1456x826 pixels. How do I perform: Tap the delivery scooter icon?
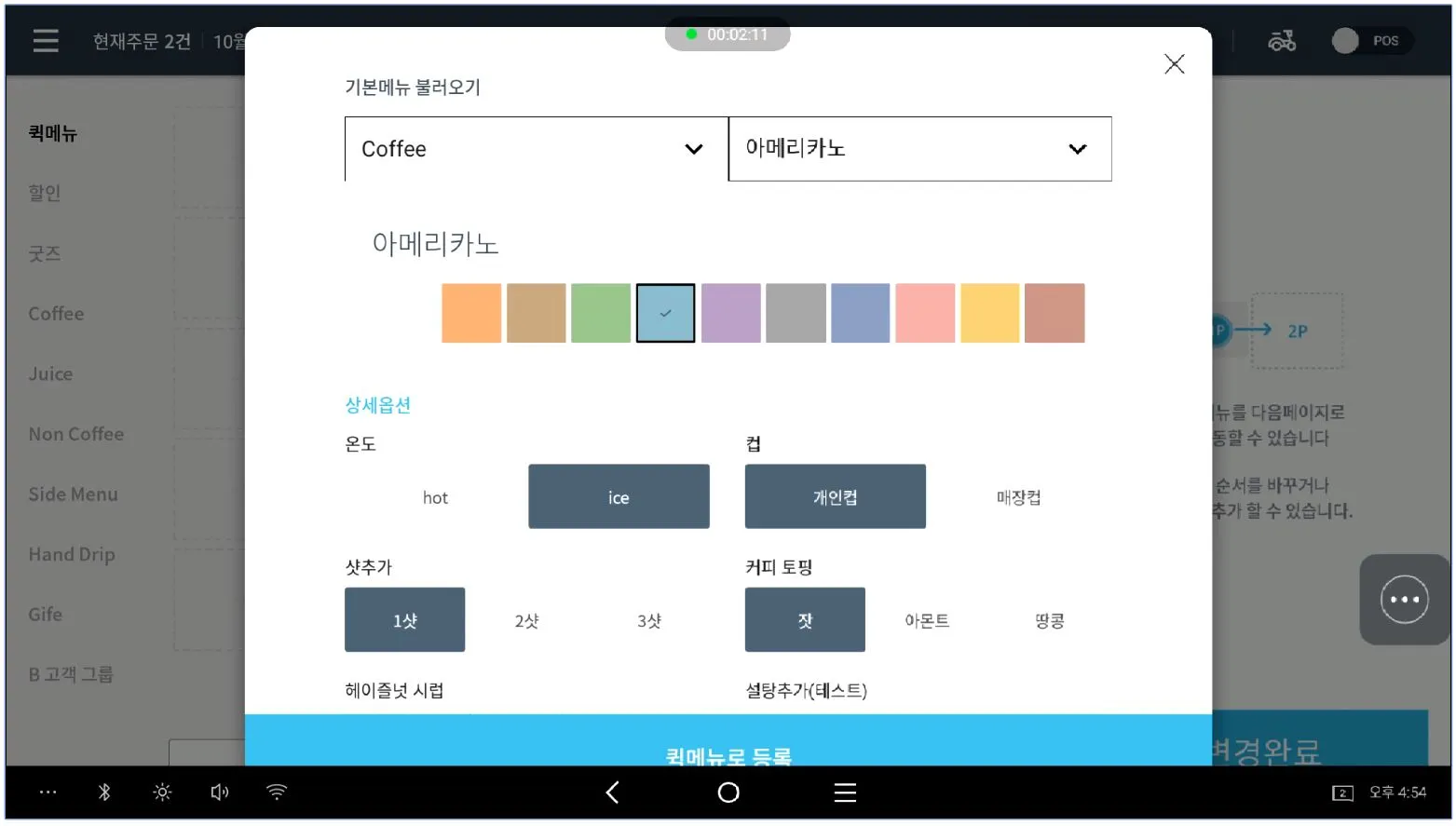pos(1282,41)
